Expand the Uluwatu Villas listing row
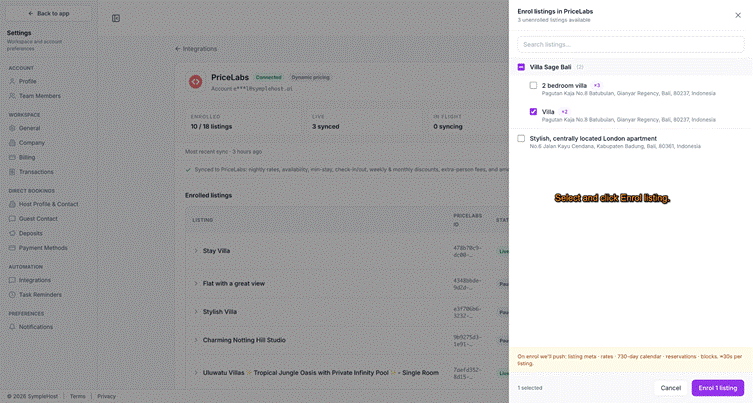Screen dimensions: 753x403 pos(195,373)
